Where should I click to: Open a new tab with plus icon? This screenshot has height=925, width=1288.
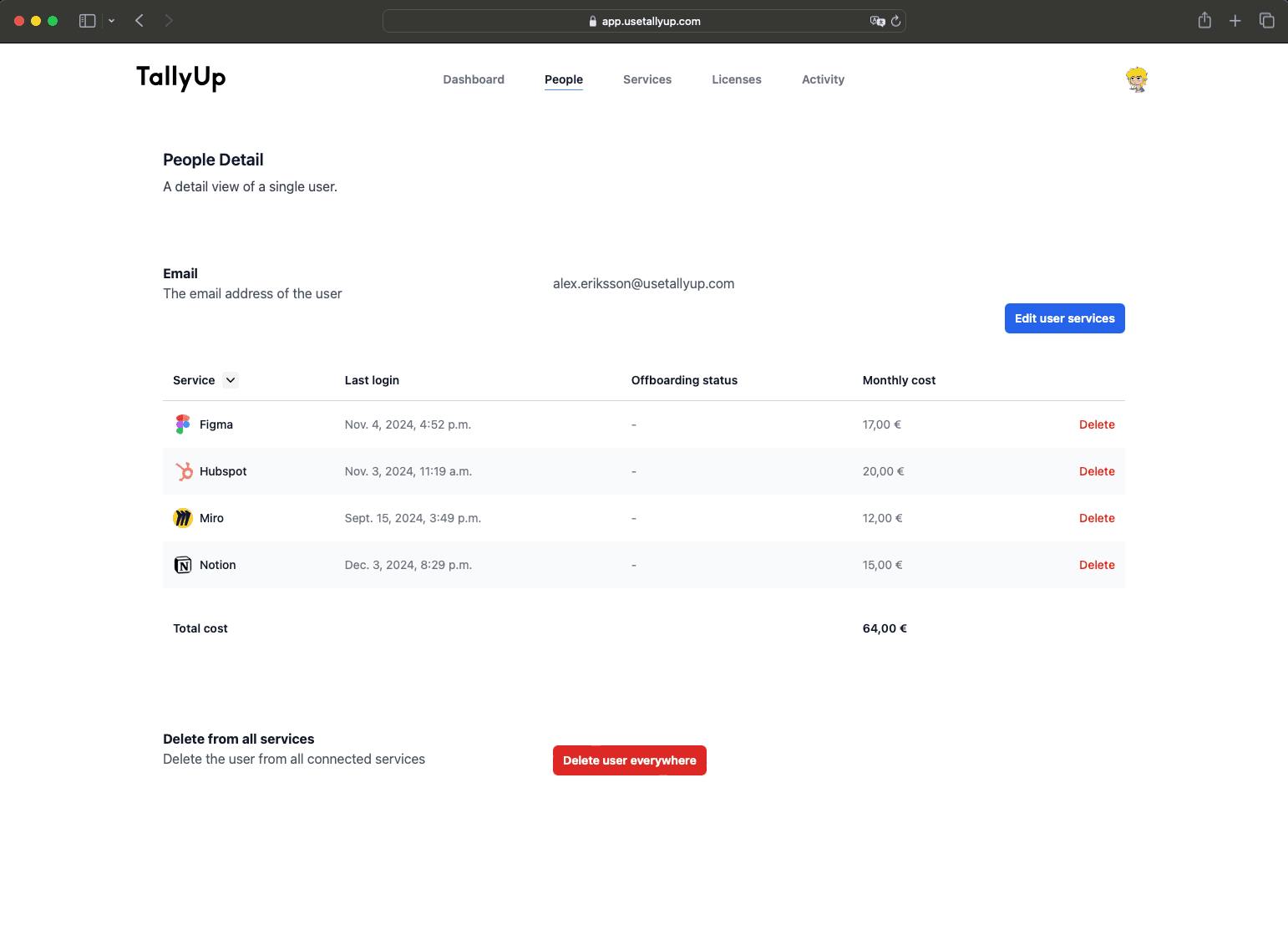pyautogui.click(x=1235, y=21)
